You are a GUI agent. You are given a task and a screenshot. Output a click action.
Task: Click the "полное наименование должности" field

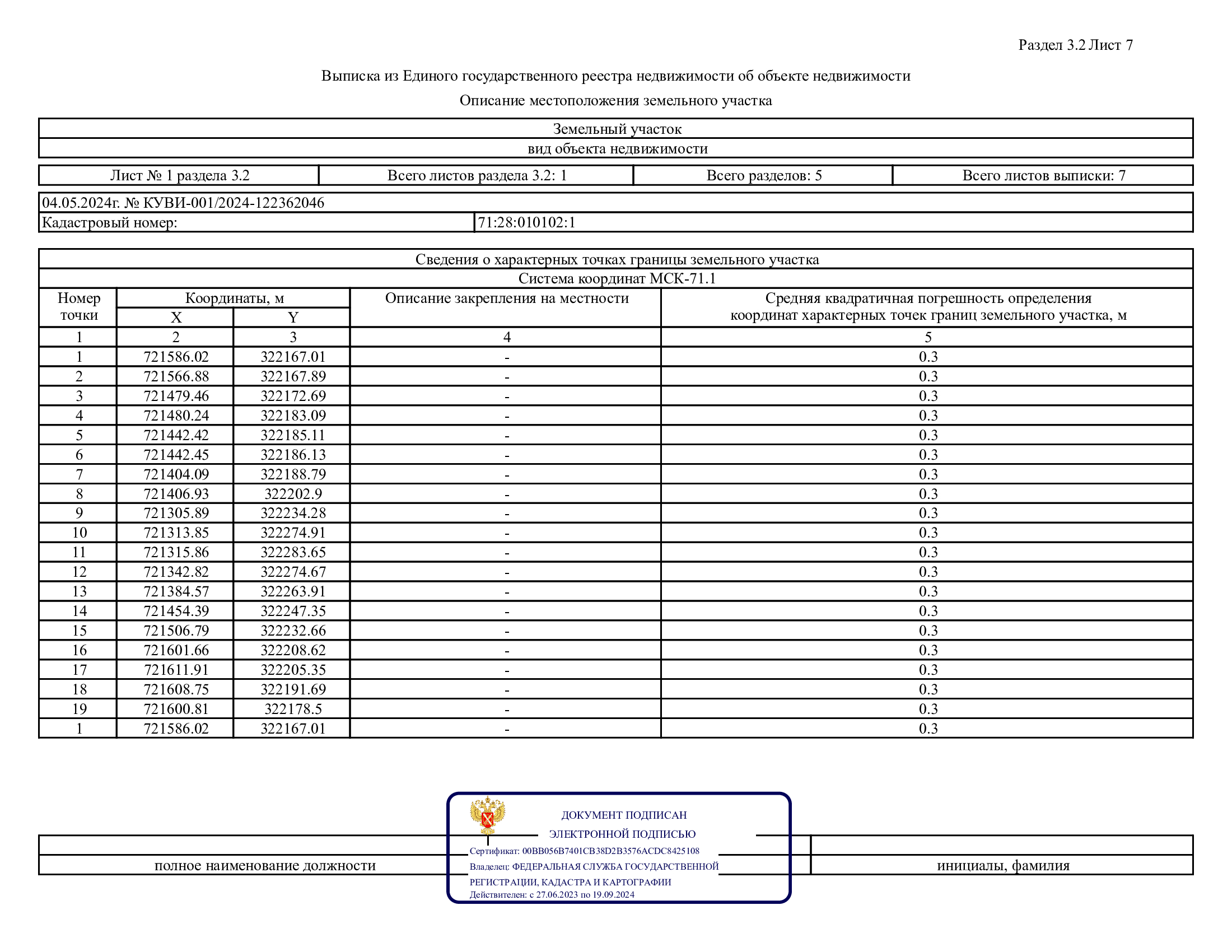point(265,865)
